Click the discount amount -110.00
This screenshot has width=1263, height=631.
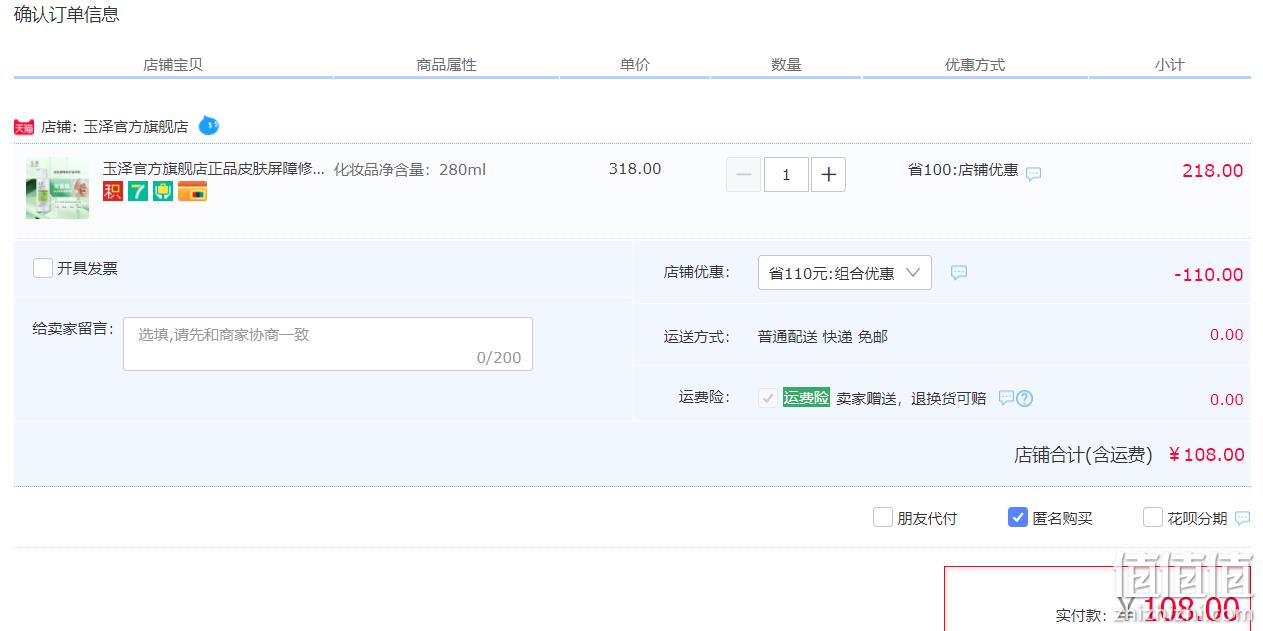(1208, 275)
